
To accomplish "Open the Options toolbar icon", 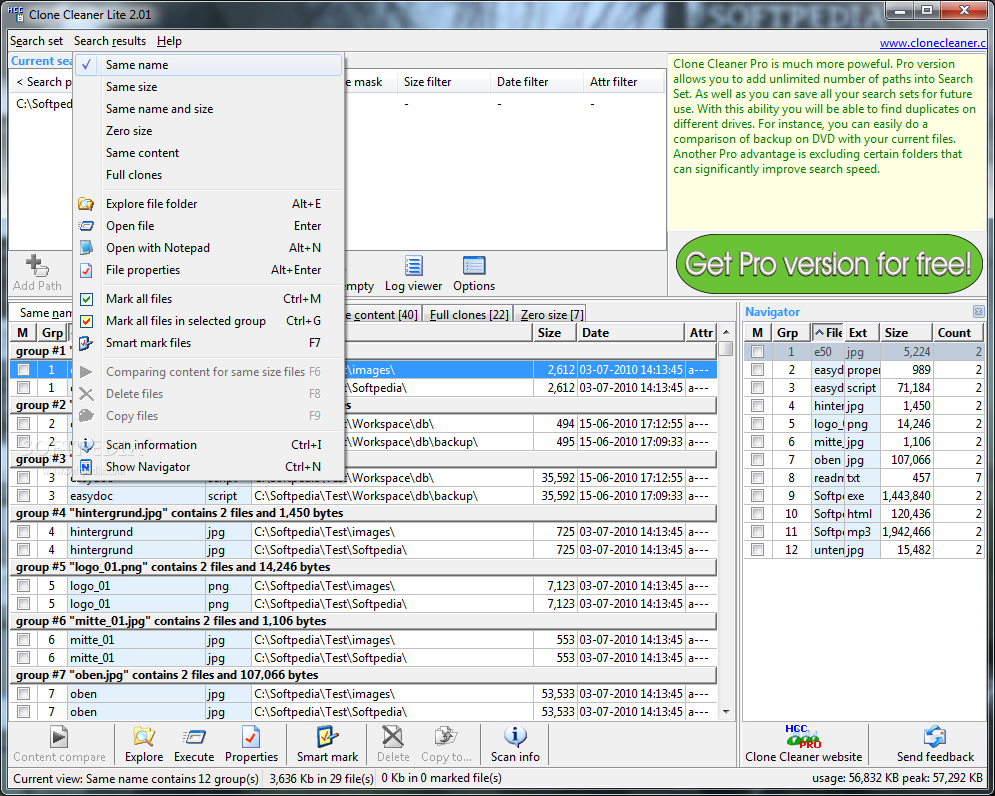I will [x=474, y=266].
